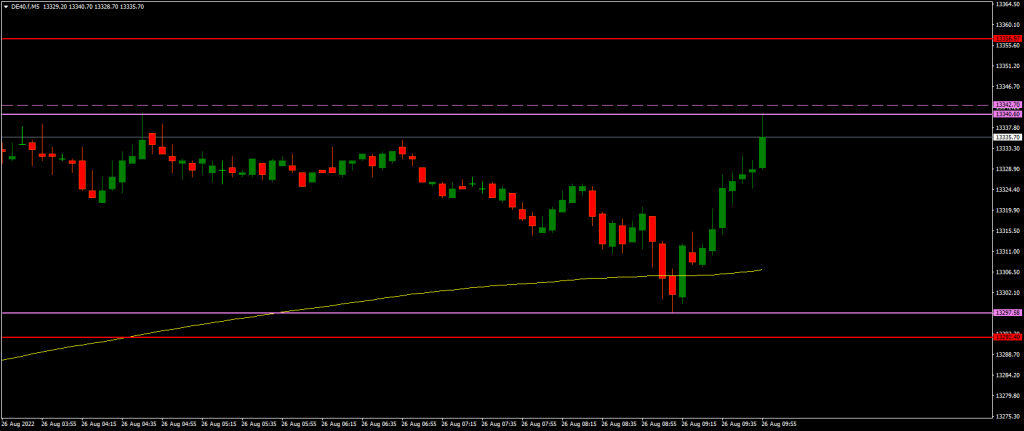Click the DE40.f,M5 chart title text
This screenshot has height=431, width=1024.
pos(27,6)
